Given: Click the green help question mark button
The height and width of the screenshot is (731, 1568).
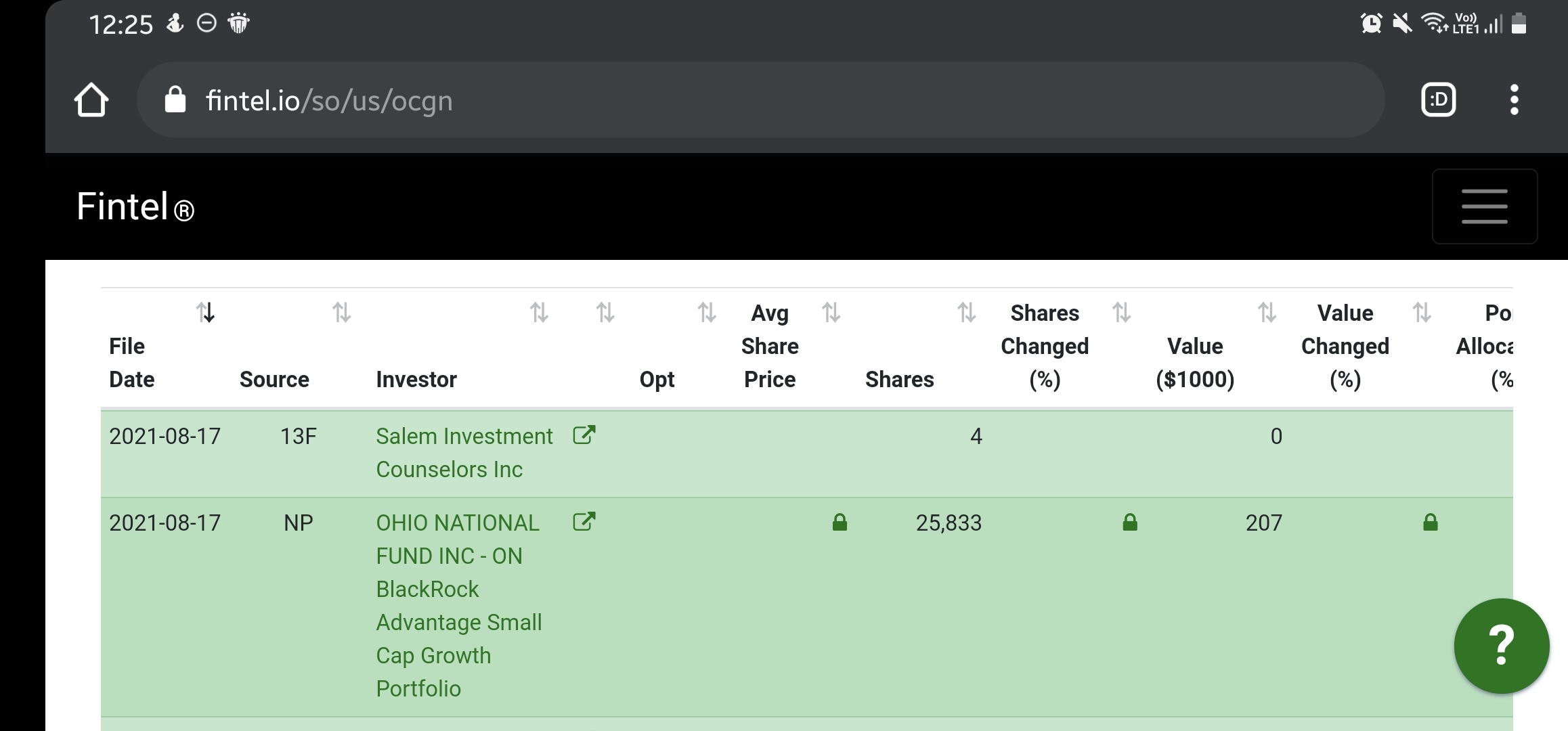Looking at the screenshot, I should (1501, 646).
